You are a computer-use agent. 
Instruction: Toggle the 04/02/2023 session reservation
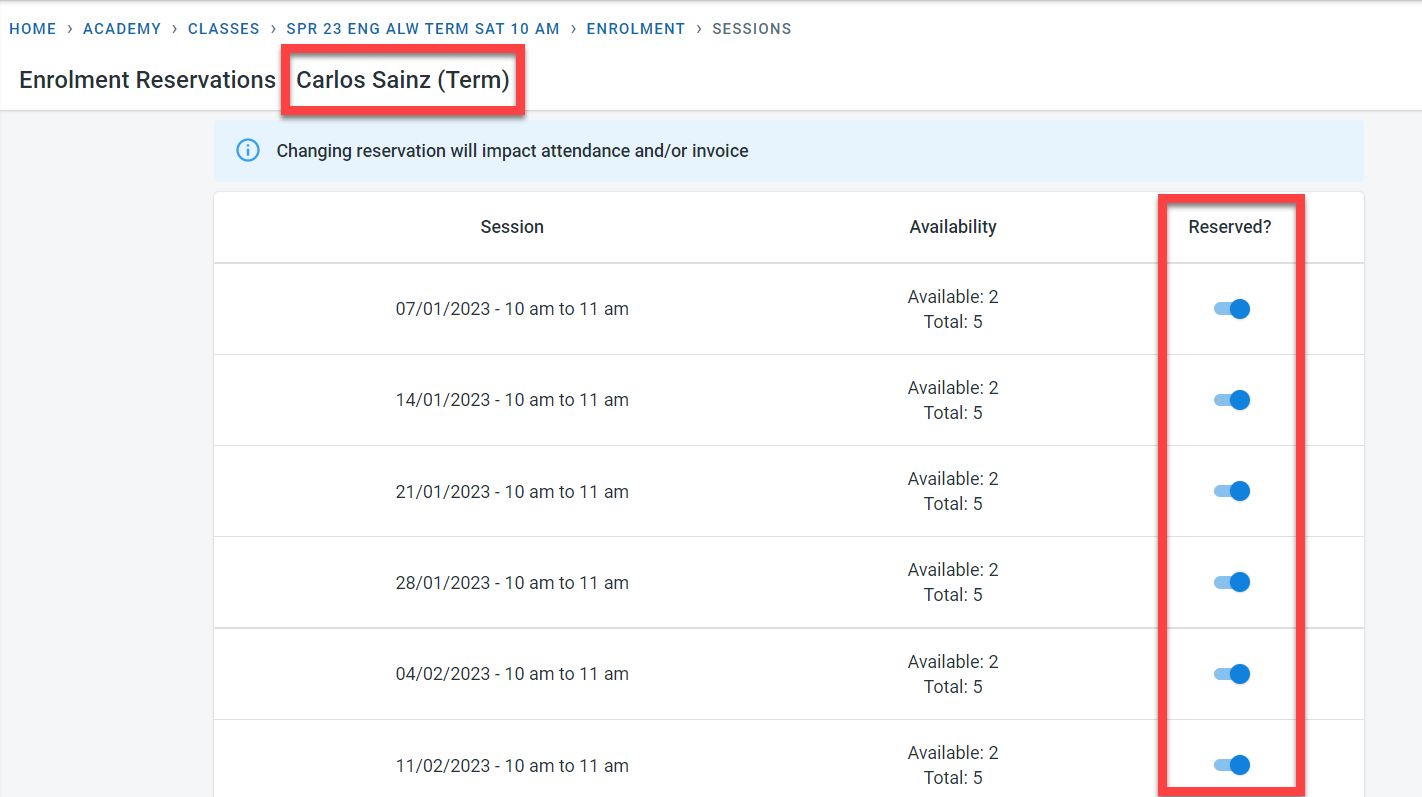1231,674
